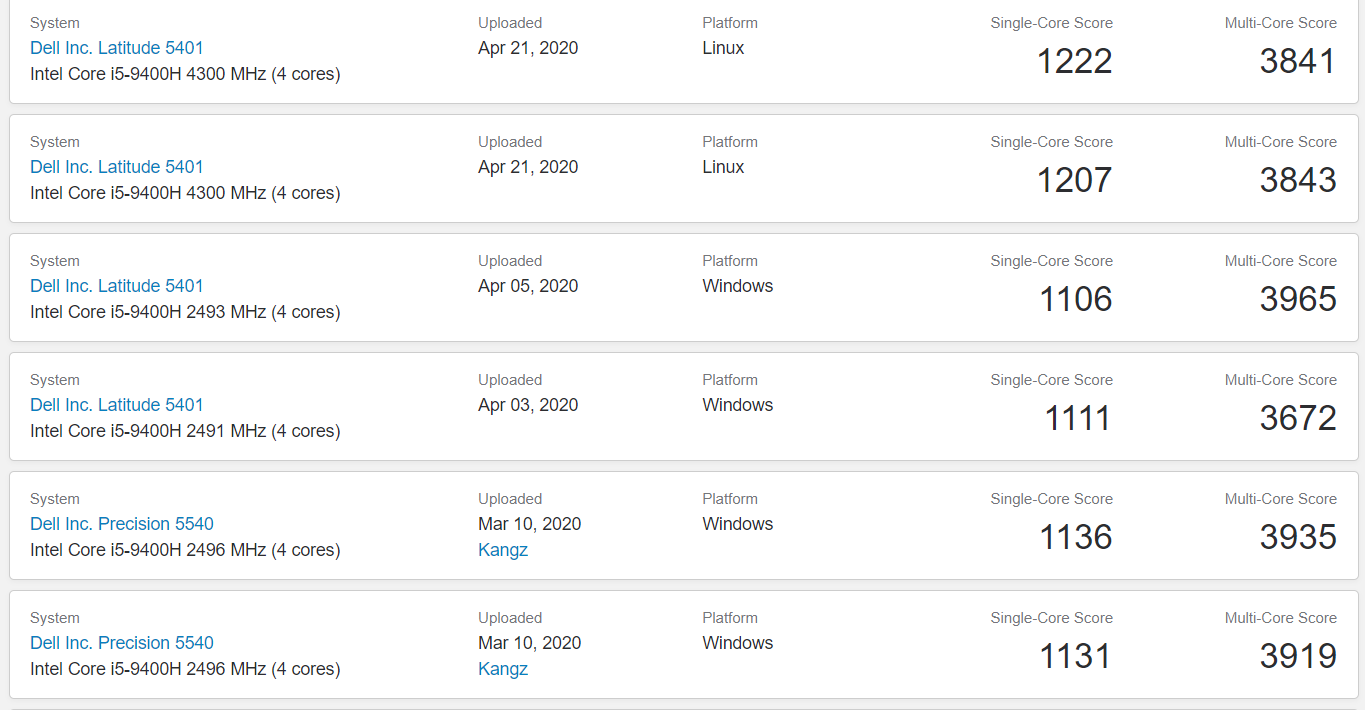This screenshot has height=710, width=1365.
Task: Open Precision 5540 link with score 1131
Action: click(122, 643)
